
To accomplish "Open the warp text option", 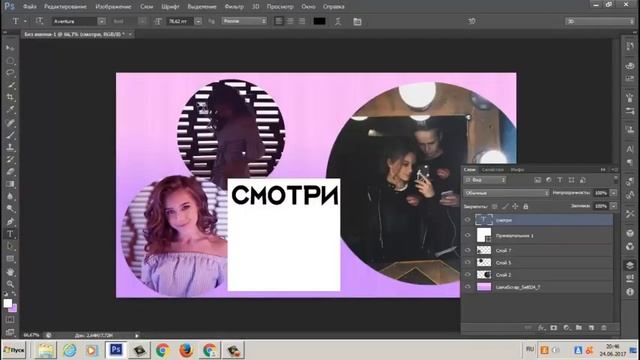I will pos(338,21).
